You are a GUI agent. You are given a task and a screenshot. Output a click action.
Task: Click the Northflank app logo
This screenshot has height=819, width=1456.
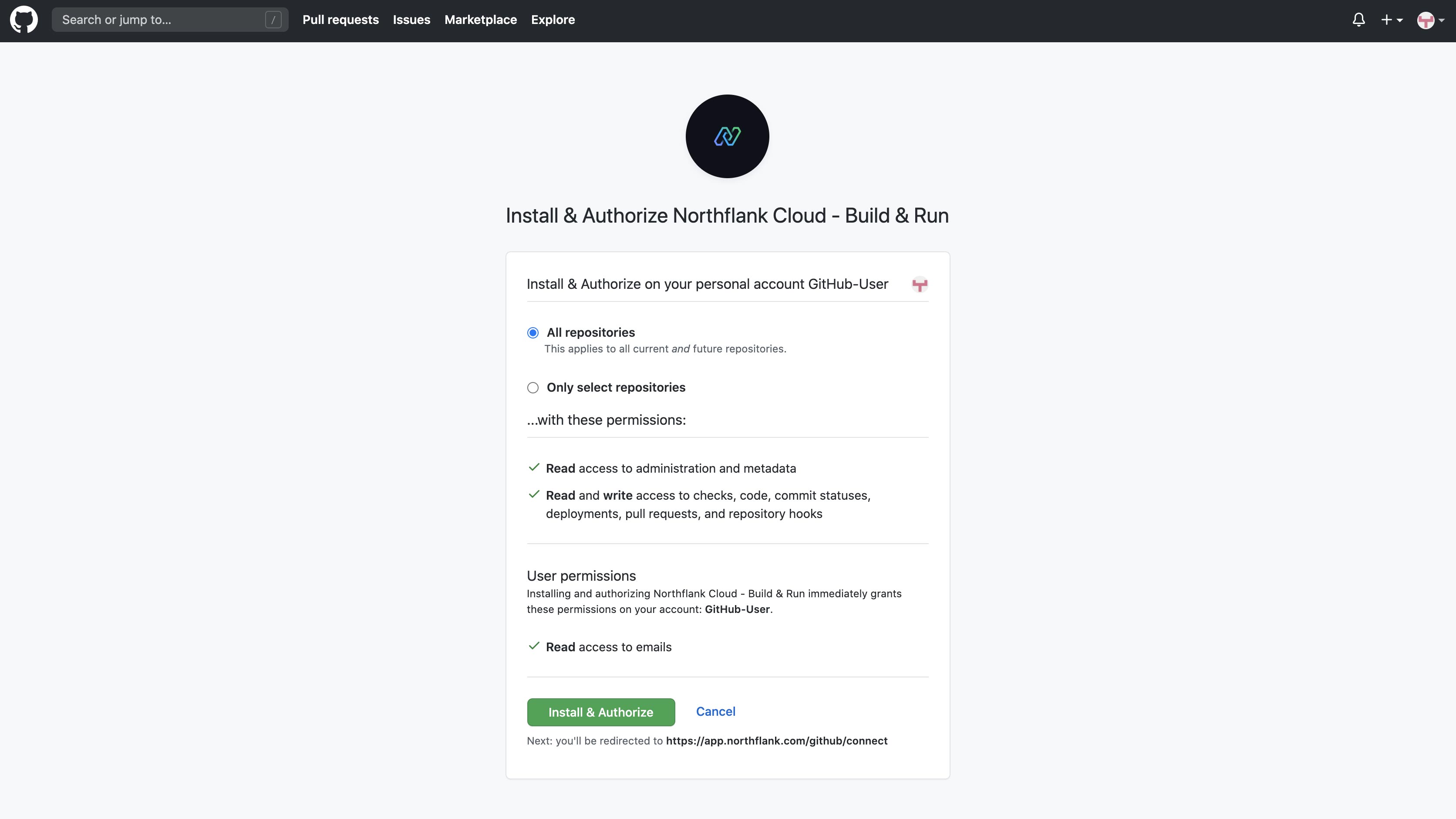[x=728, y=136]
